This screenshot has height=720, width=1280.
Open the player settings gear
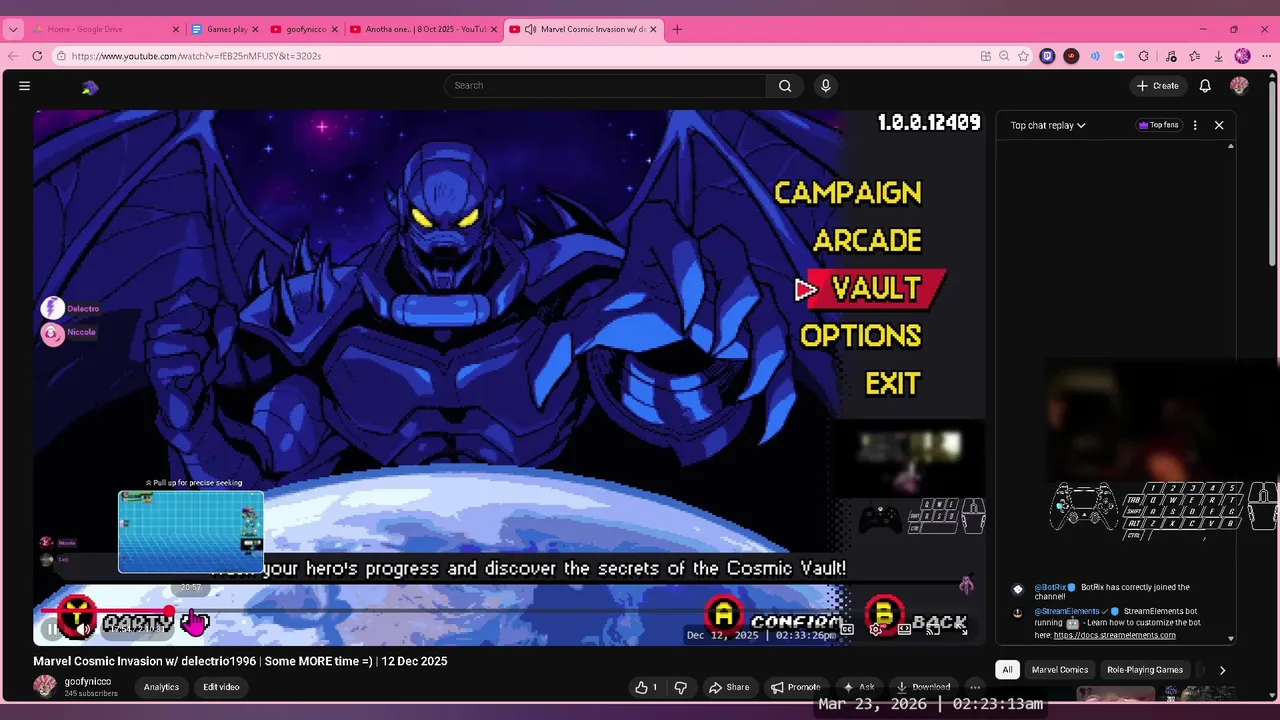point(876,629)
